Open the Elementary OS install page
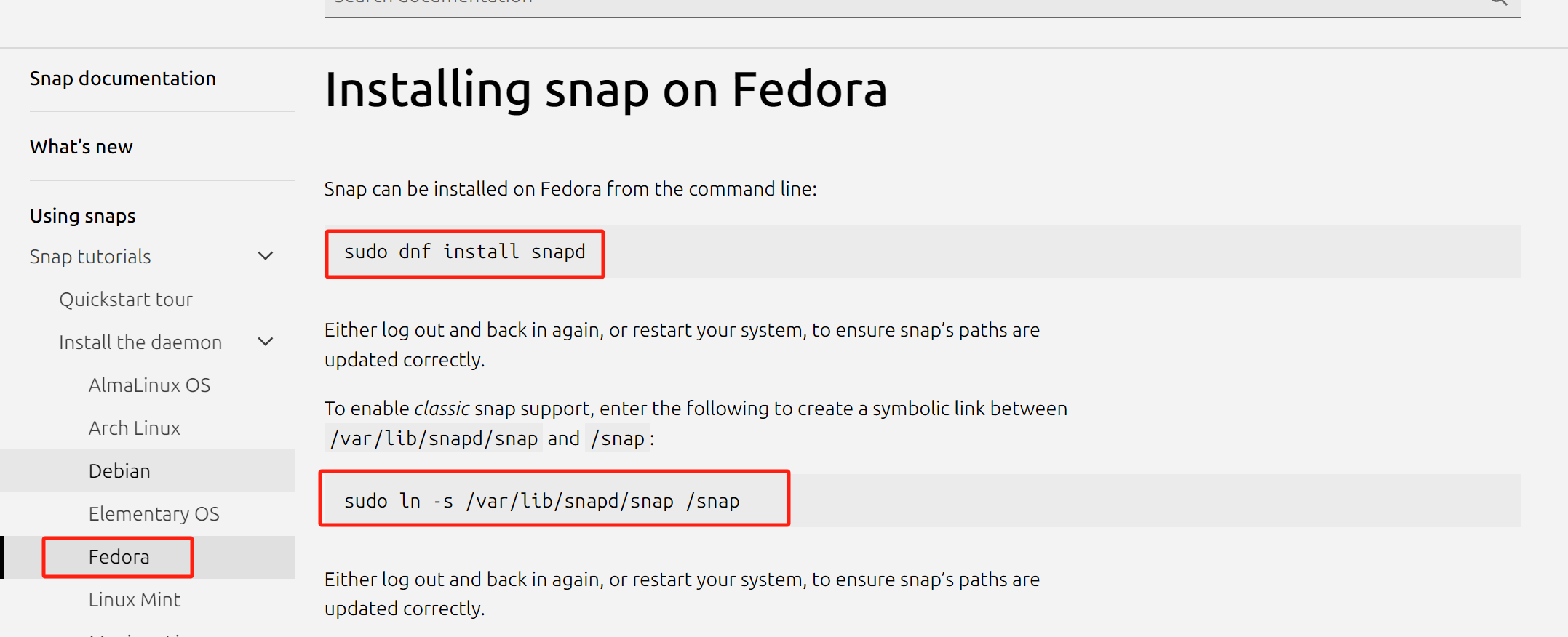 tap(154, 514)
